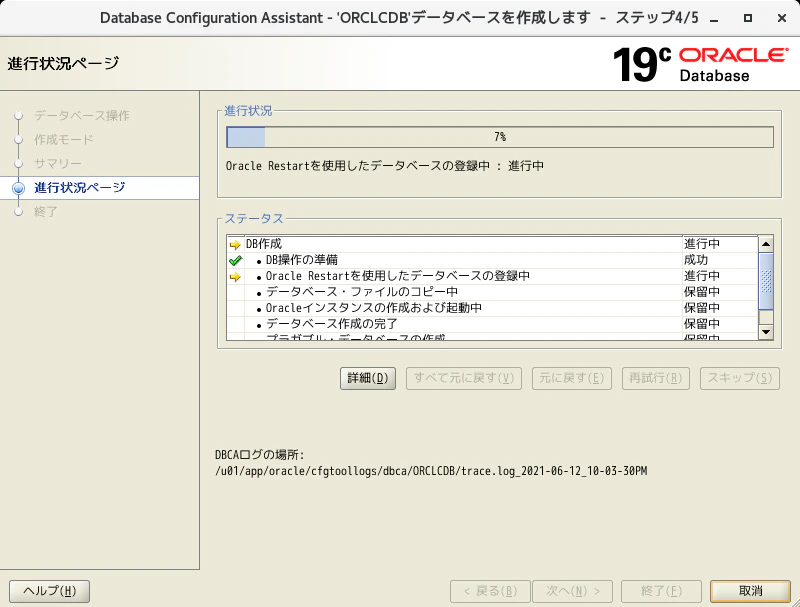The image size is (800, 607).
Task: Click status list scroll down arrow
Action: click(x=765, y=332)
